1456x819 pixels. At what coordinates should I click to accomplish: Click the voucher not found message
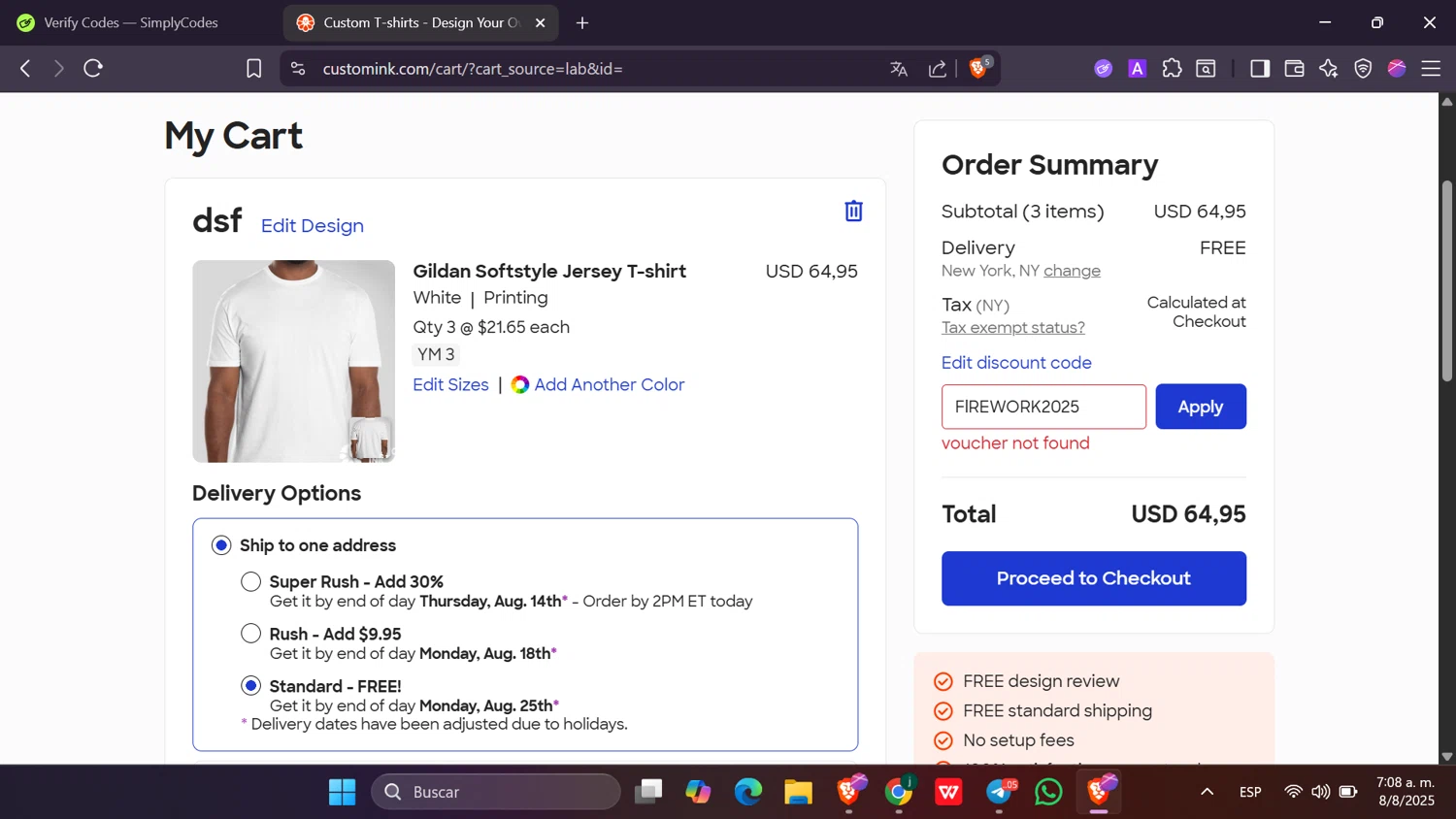pos(1015,442)
